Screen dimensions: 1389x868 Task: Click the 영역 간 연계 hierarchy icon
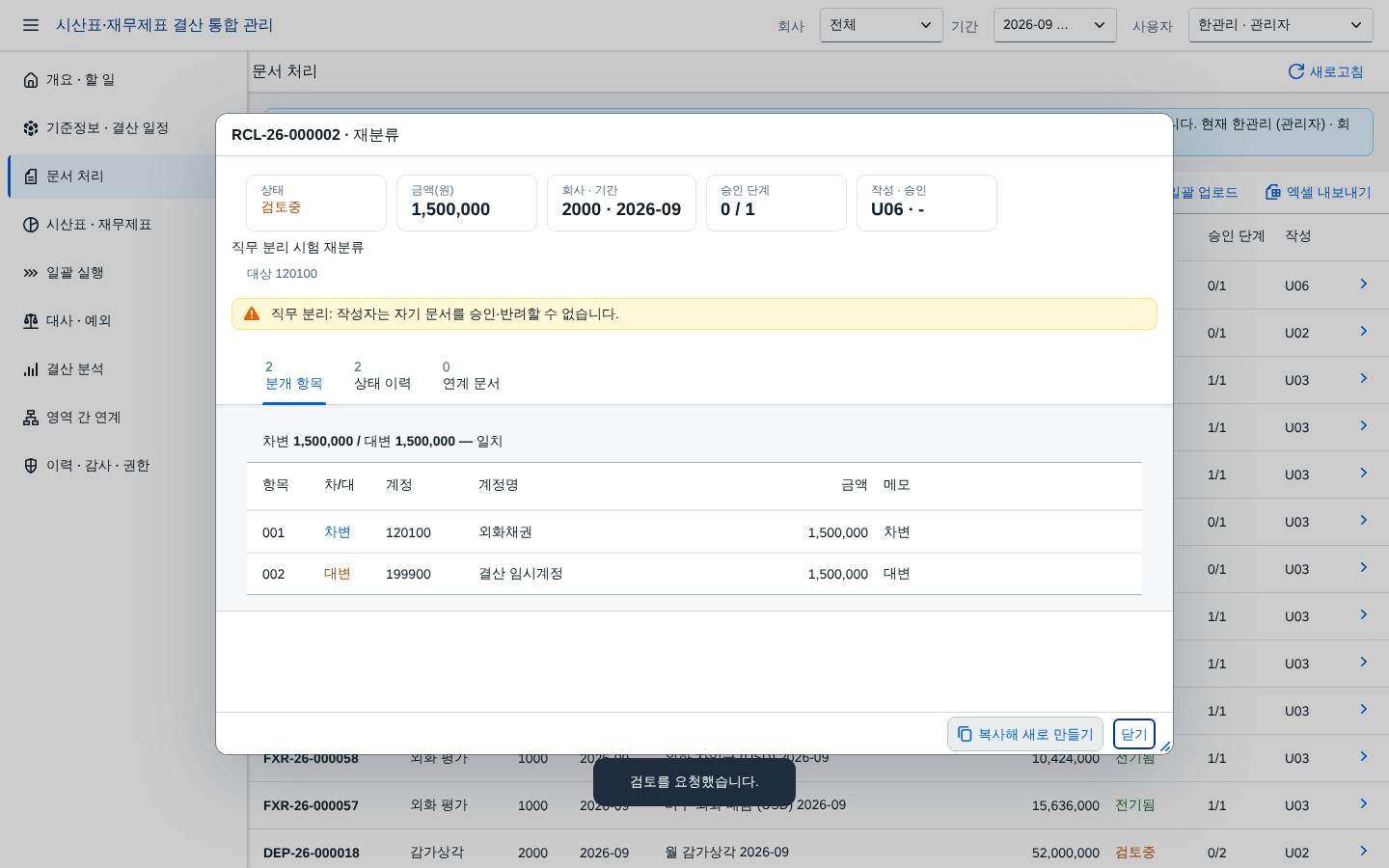(x=31, y=418)
